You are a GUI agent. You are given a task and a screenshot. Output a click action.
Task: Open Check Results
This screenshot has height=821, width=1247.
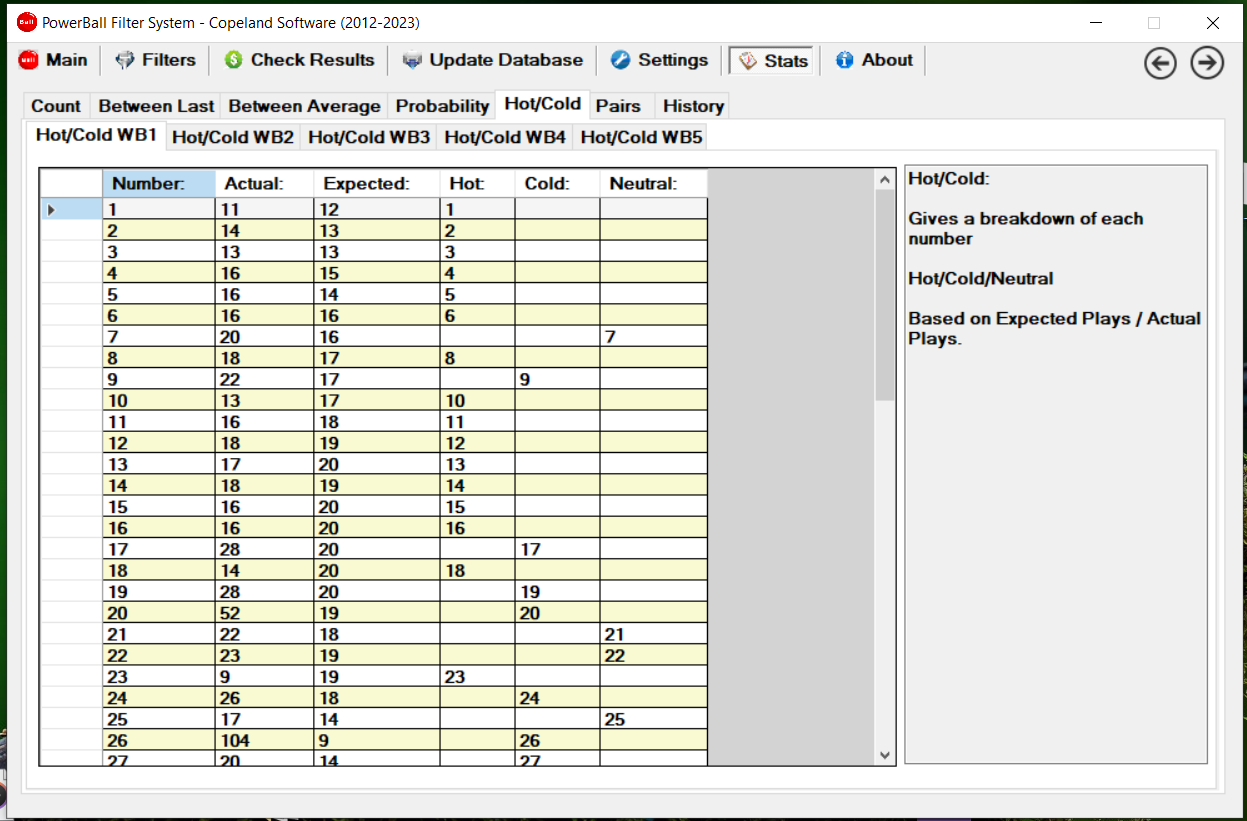click(299, 60)
